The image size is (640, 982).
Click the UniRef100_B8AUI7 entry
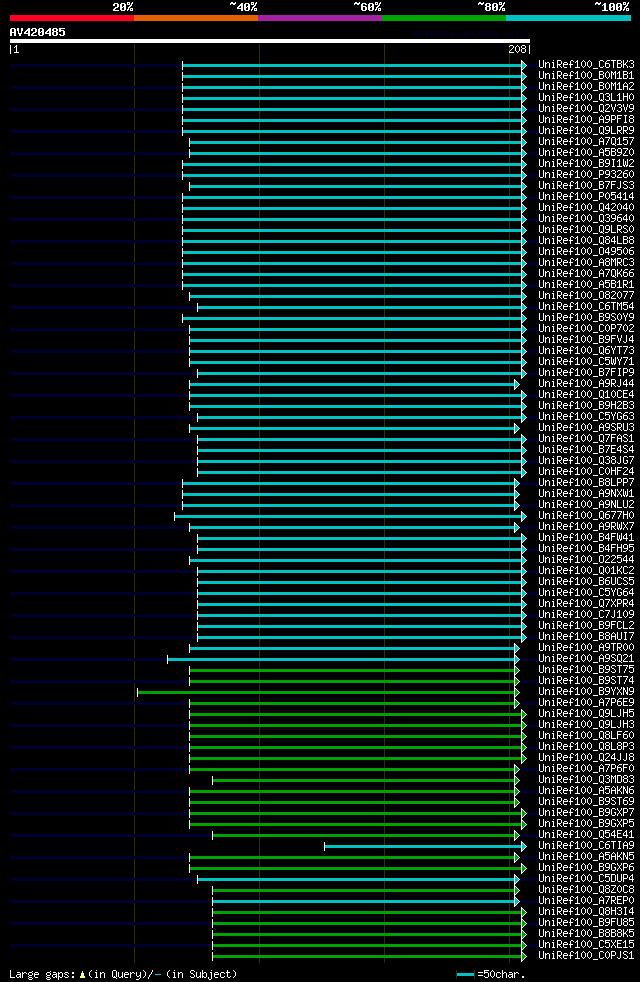(586, 637)
